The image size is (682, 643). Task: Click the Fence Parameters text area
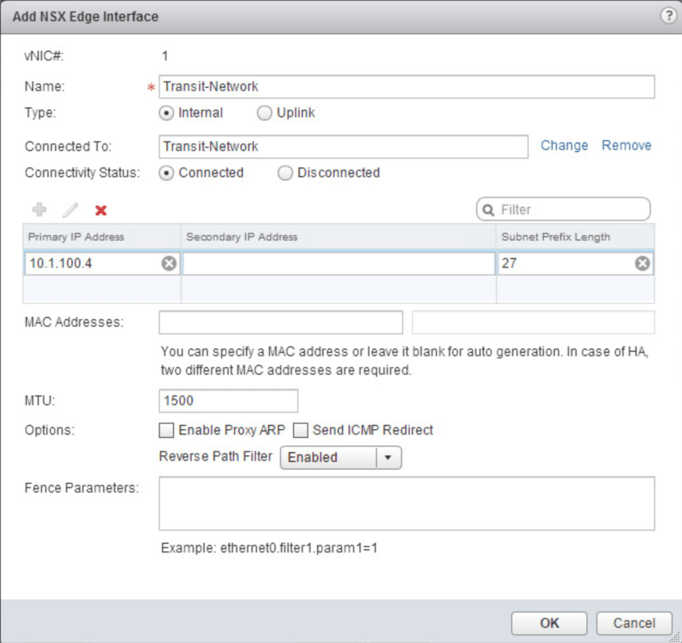(406, 503)
